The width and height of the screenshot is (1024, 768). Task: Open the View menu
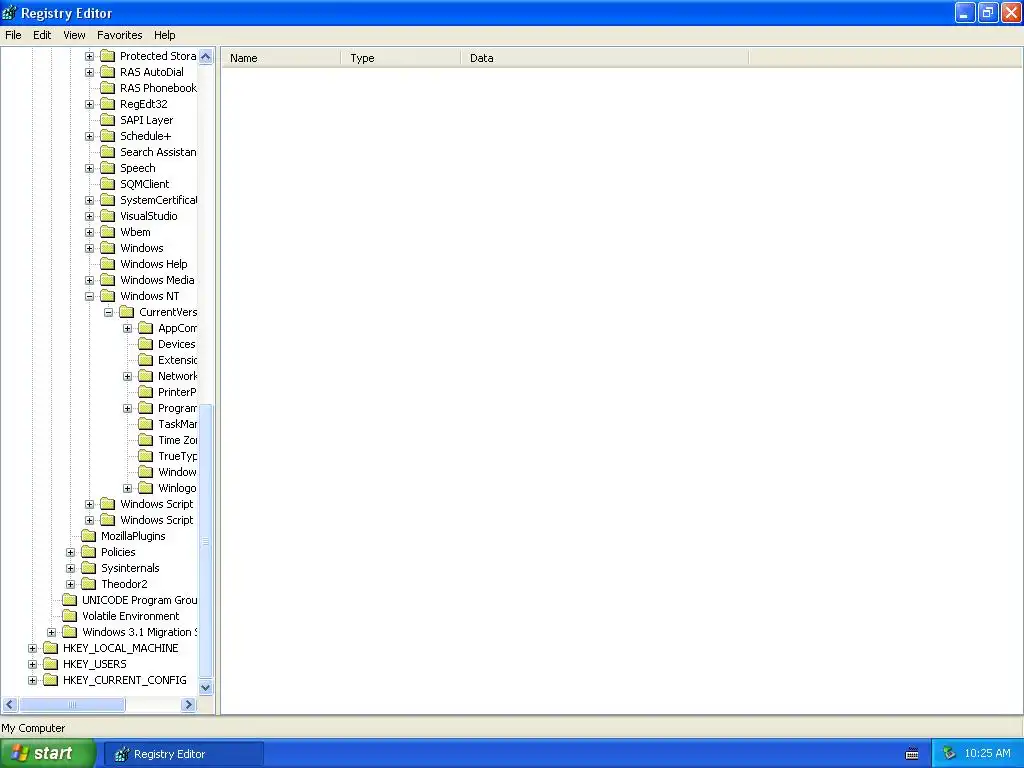74,35
